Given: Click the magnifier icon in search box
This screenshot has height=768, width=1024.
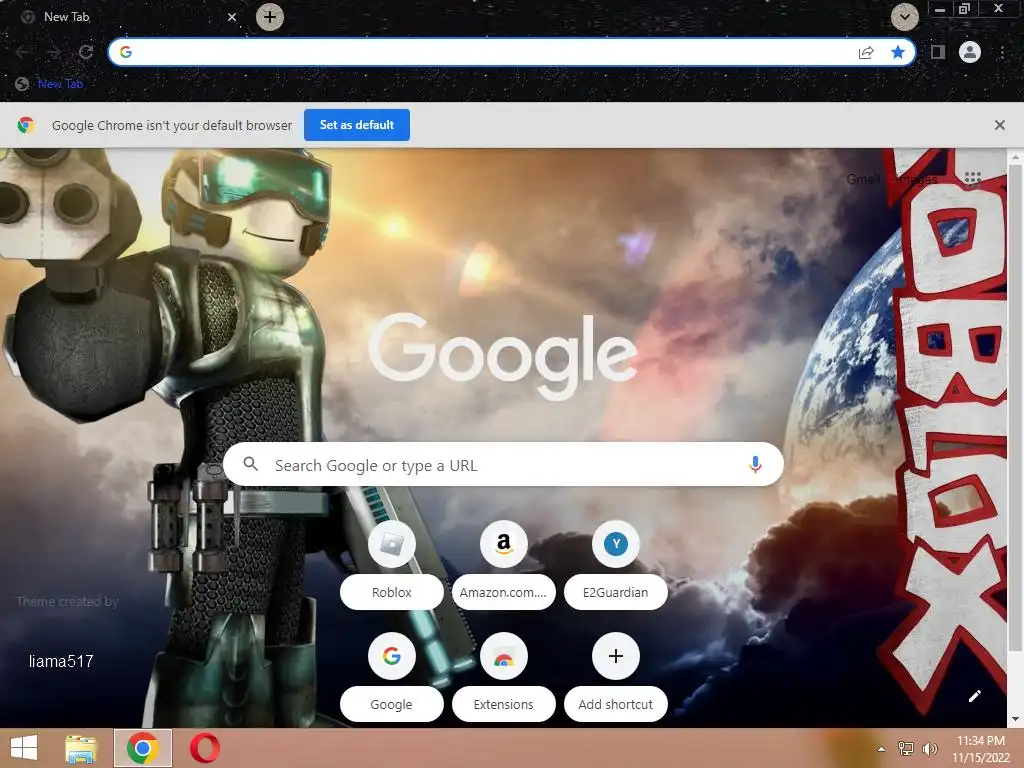Looking at the screenshot, I should tap(250, 464).
